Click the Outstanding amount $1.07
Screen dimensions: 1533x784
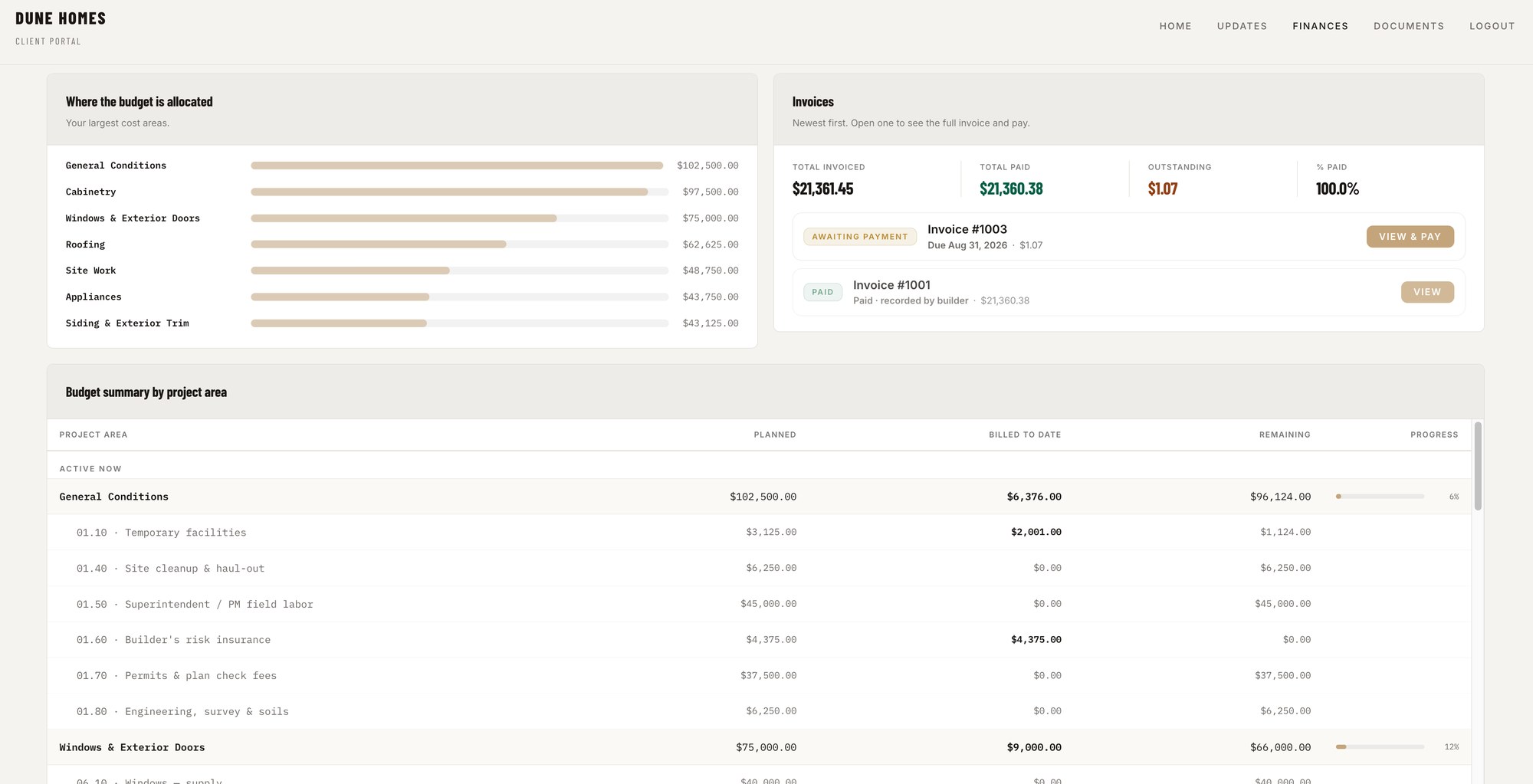coord(1163,189)
